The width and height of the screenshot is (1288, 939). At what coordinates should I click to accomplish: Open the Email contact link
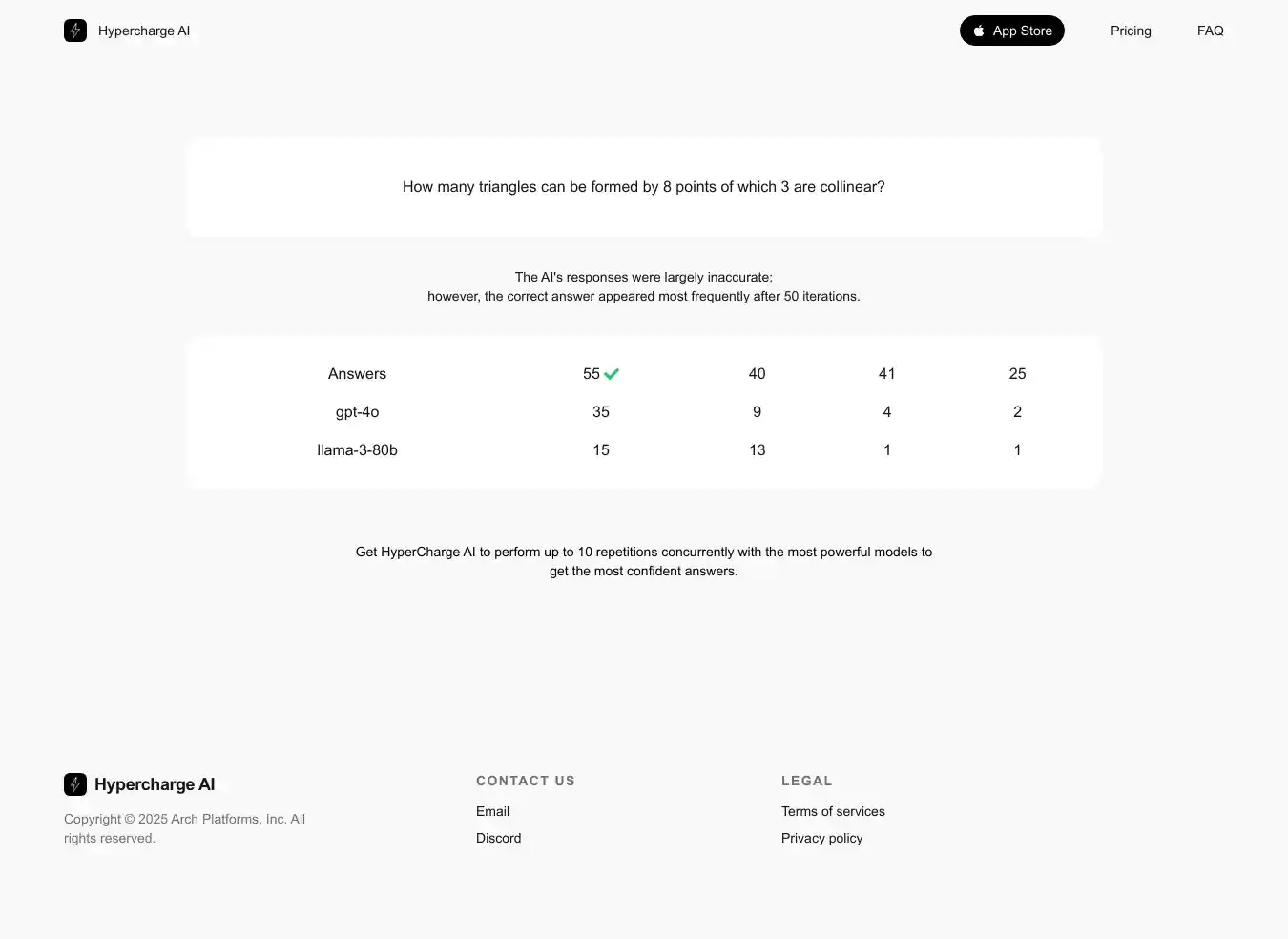(492, 811)
